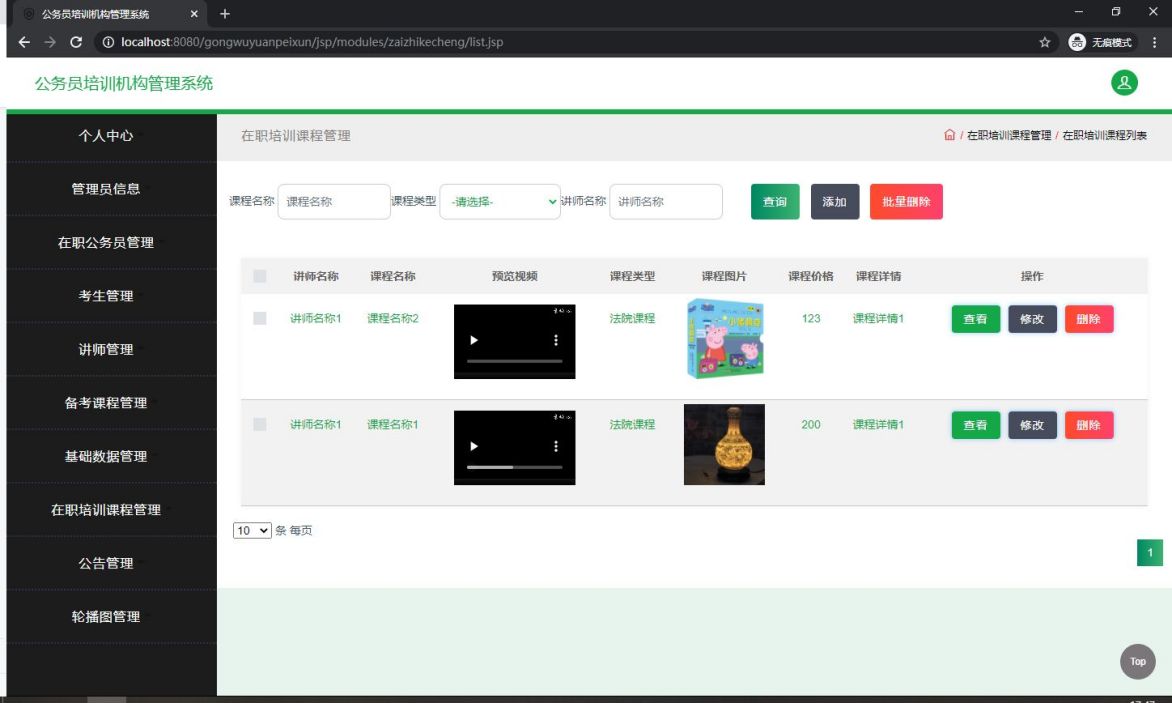Screen dimensions: 1172x703
Task: Click the 查询 search button
Action: [775, 202]
